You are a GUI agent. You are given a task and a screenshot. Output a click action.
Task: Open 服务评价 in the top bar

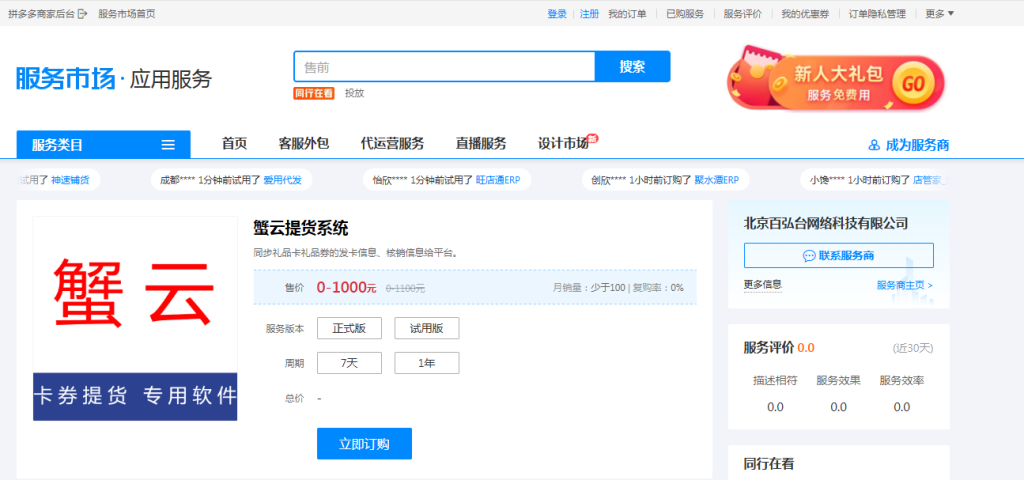743,14
